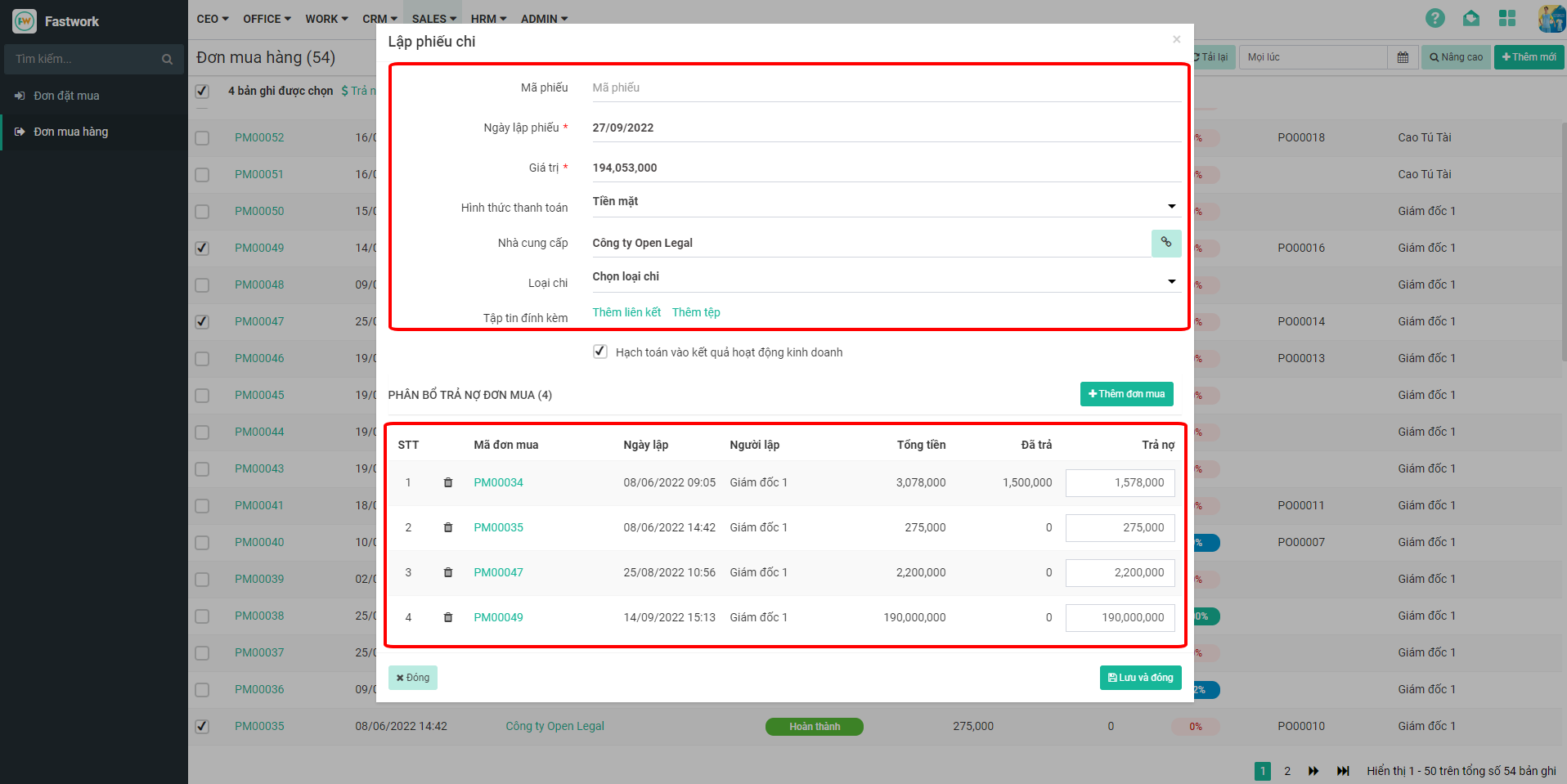Click the Lưu và đóng button

[x=1140, y=678]
